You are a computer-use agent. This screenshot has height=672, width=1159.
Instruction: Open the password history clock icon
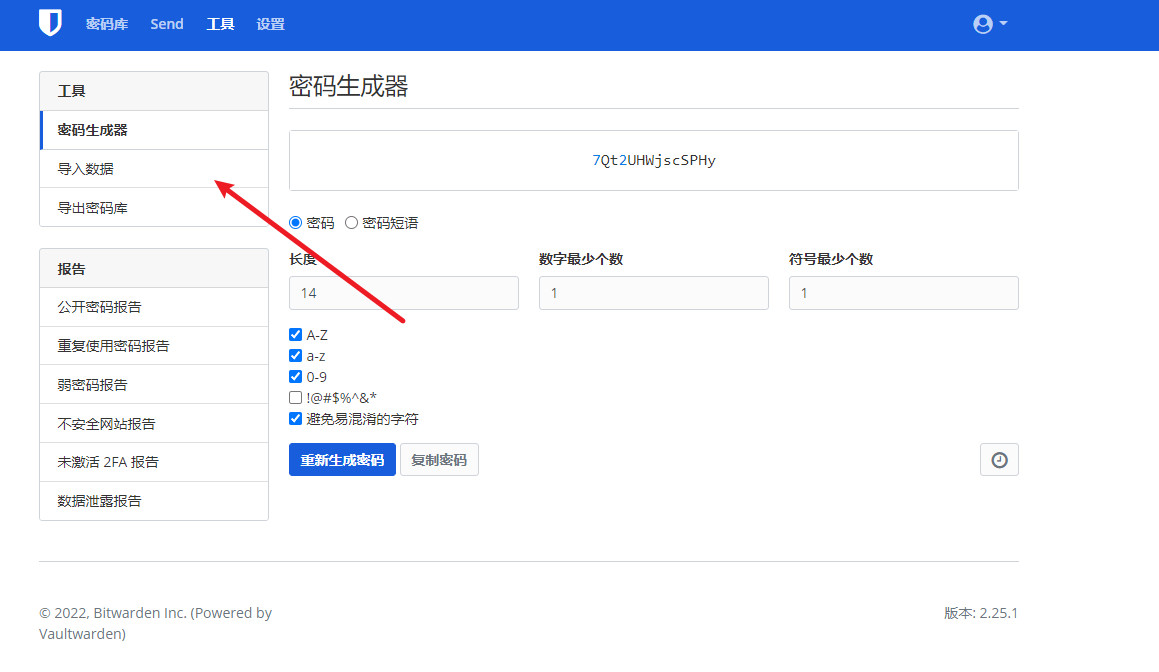[x=998, y=460]
